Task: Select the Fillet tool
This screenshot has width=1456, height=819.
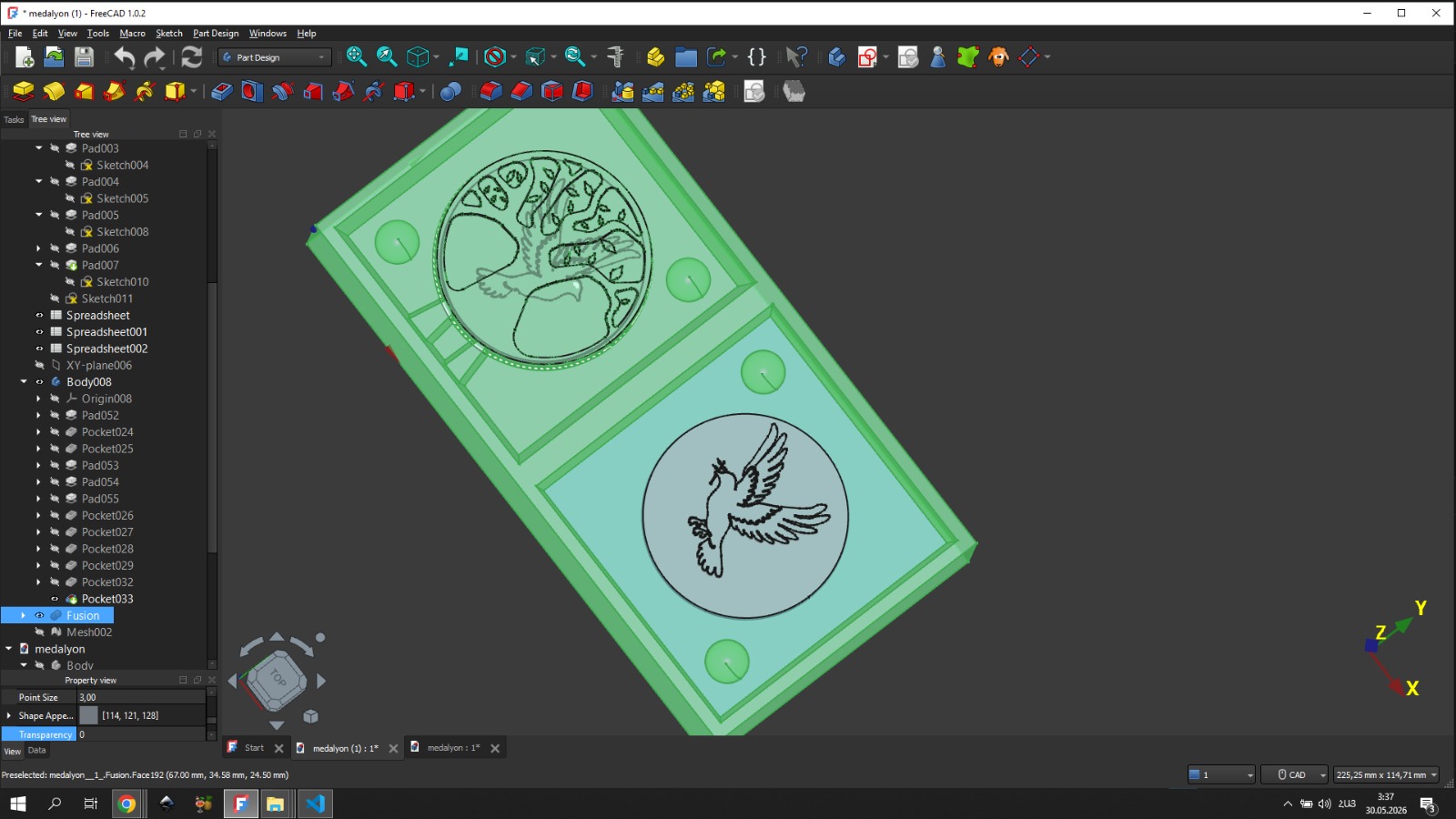Action: coord(490,92)
